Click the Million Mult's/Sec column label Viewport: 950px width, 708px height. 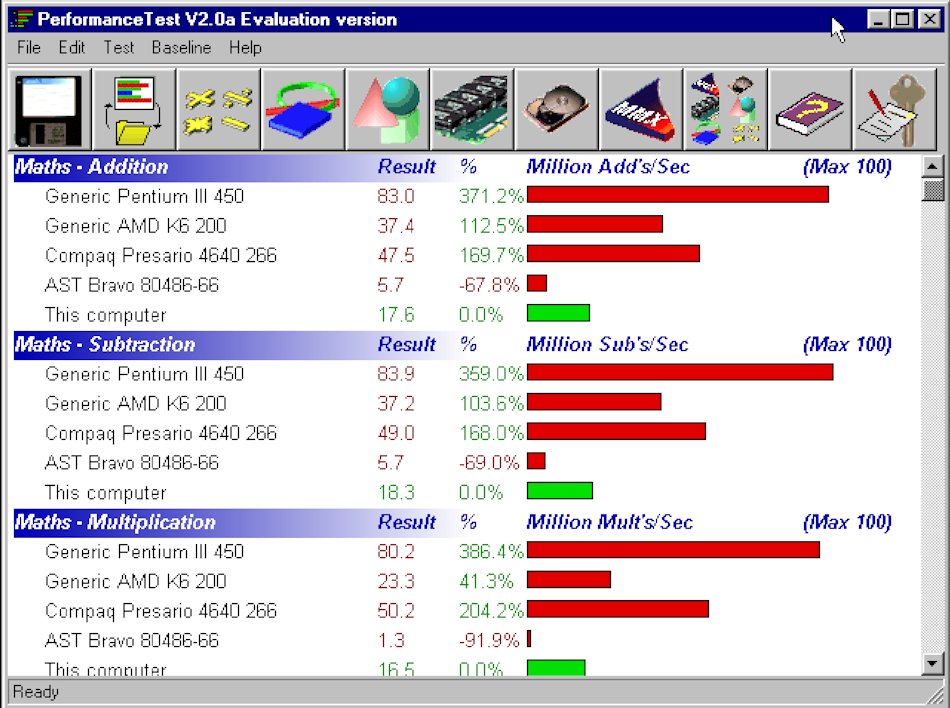pos(609,522)
